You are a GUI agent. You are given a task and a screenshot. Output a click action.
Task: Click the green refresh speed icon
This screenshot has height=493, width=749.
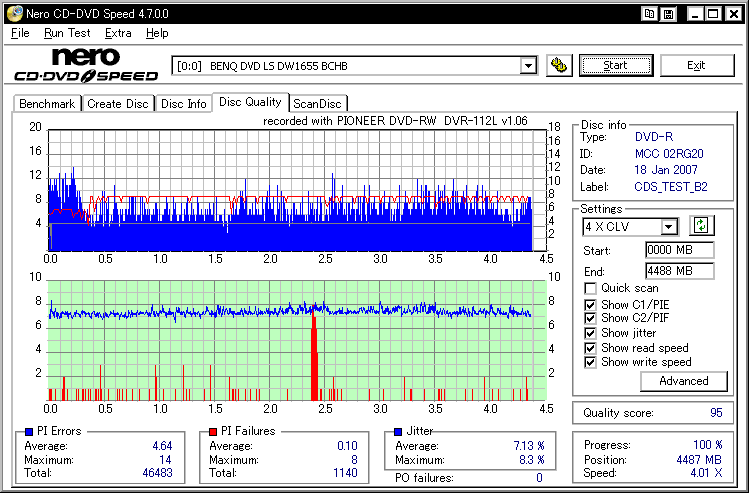coord(701,227)
